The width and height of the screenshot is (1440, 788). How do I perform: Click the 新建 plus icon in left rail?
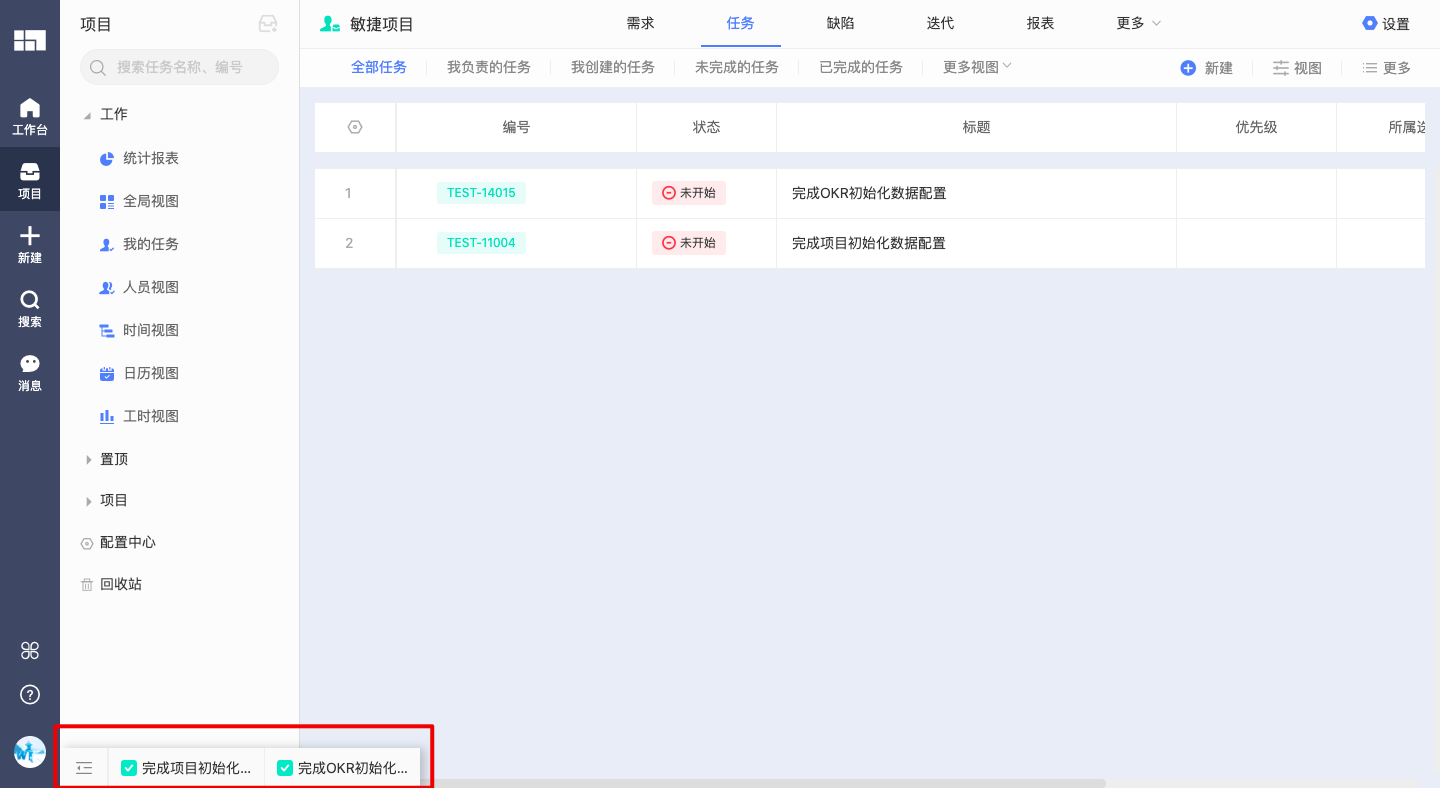(x=30, y=237)
